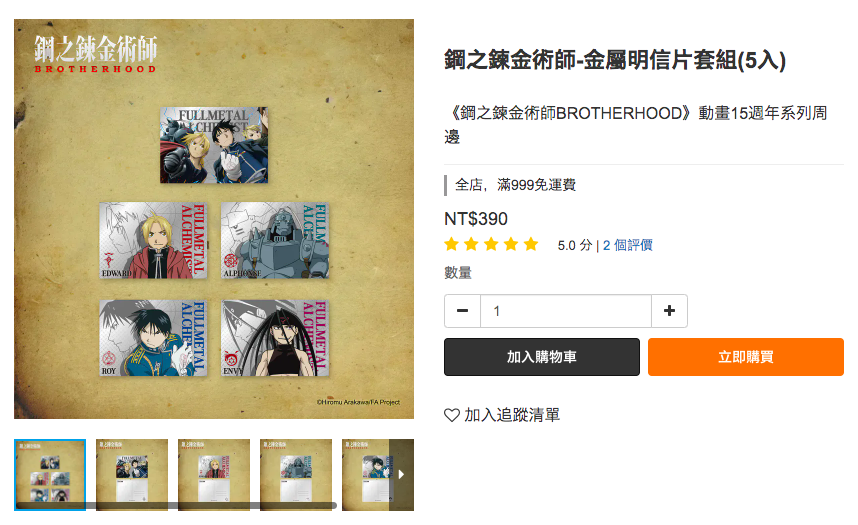Select the fifth thumbnail with Roy postcard

(x=366, y=475)
